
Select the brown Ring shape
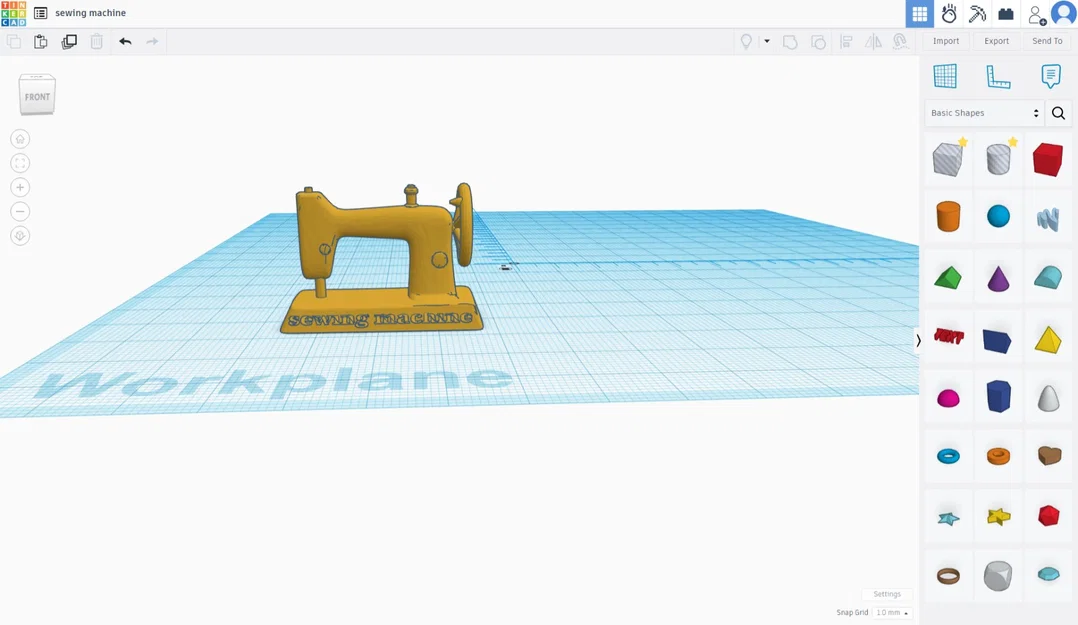click(948, 575)
